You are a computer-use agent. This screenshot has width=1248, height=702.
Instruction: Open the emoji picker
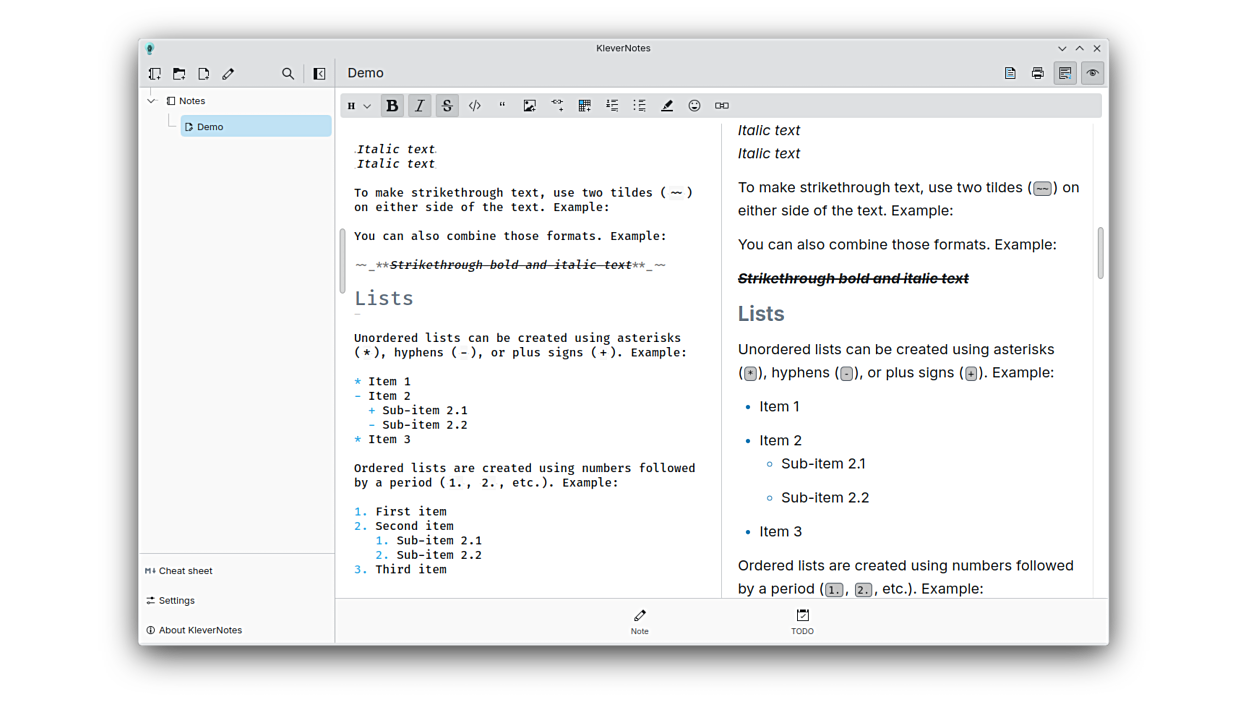(694, 106)
